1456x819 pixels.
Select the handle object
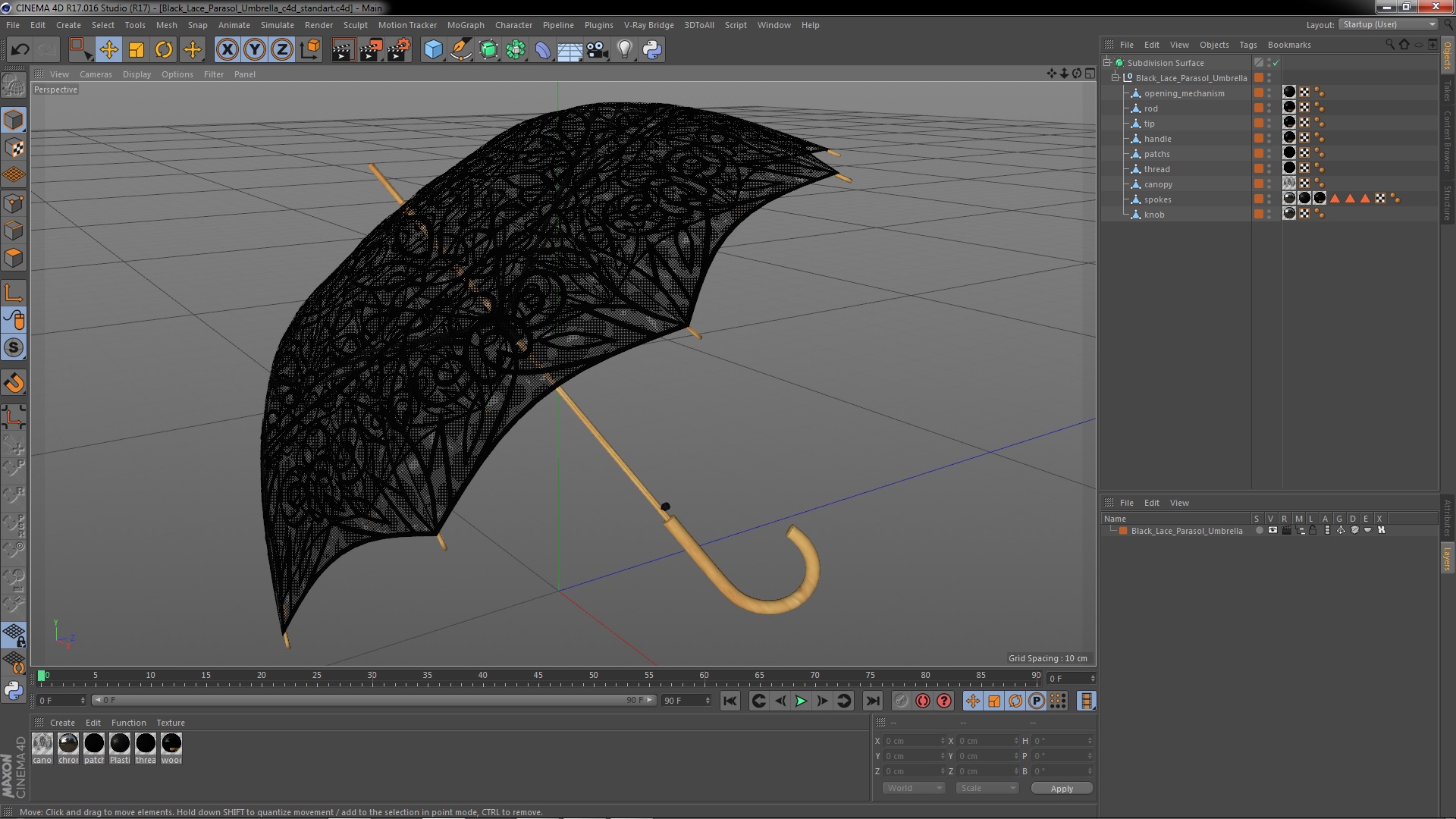point(1157,139)
